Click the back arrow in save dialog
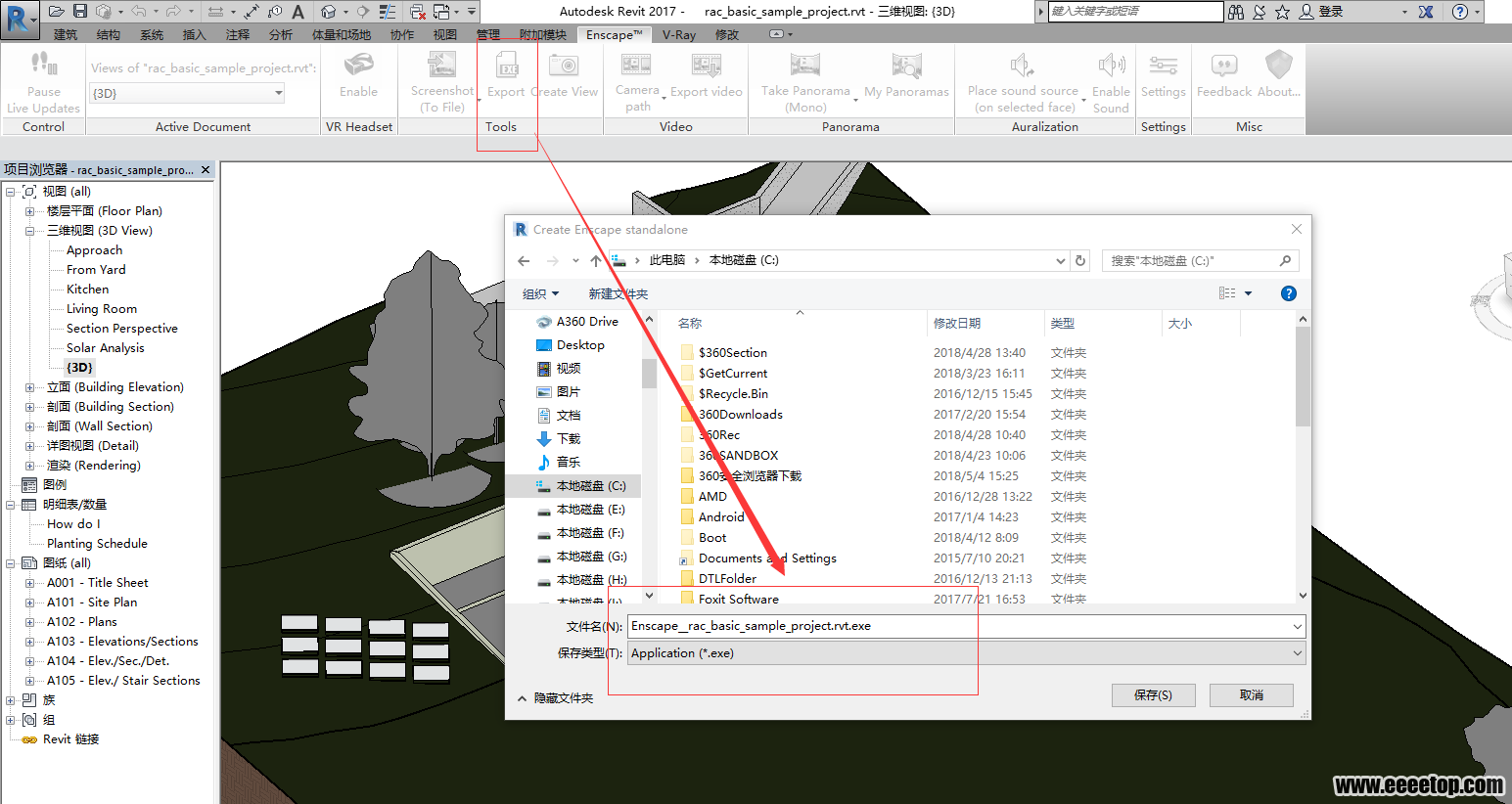Viewport: 1512px width, 804px height. [x=524, y=261]
